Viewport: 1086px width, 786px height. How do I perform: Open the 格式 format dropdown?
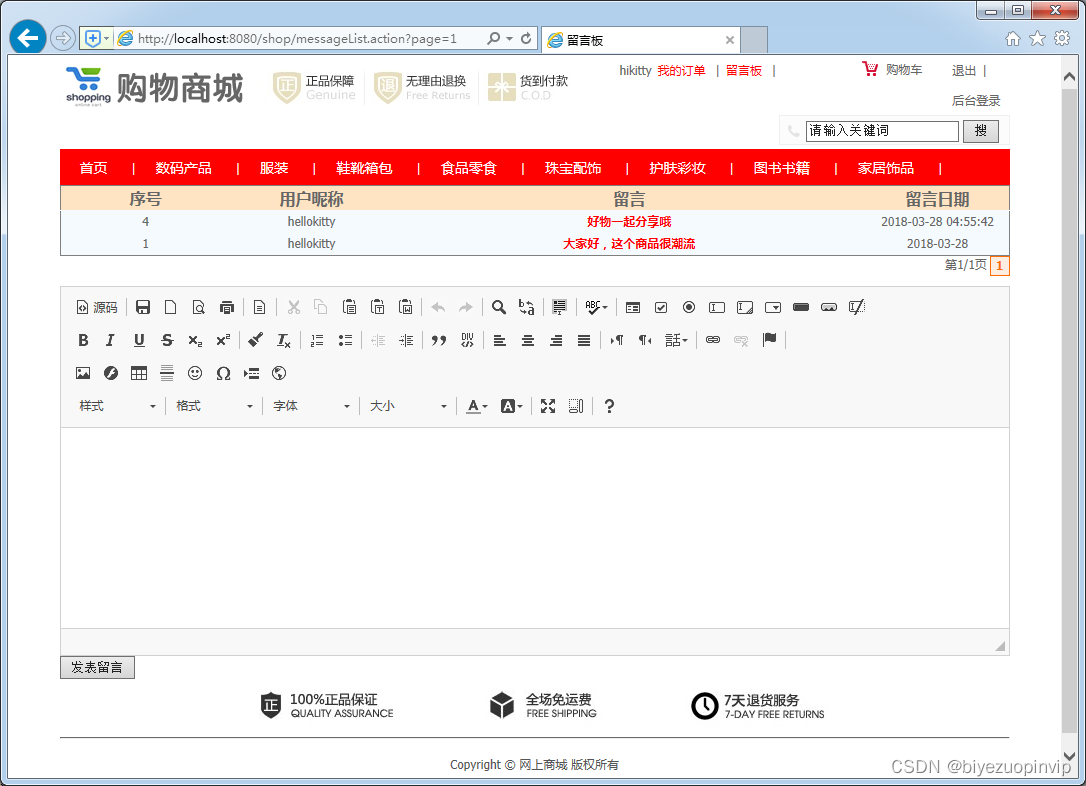[214, 406]
